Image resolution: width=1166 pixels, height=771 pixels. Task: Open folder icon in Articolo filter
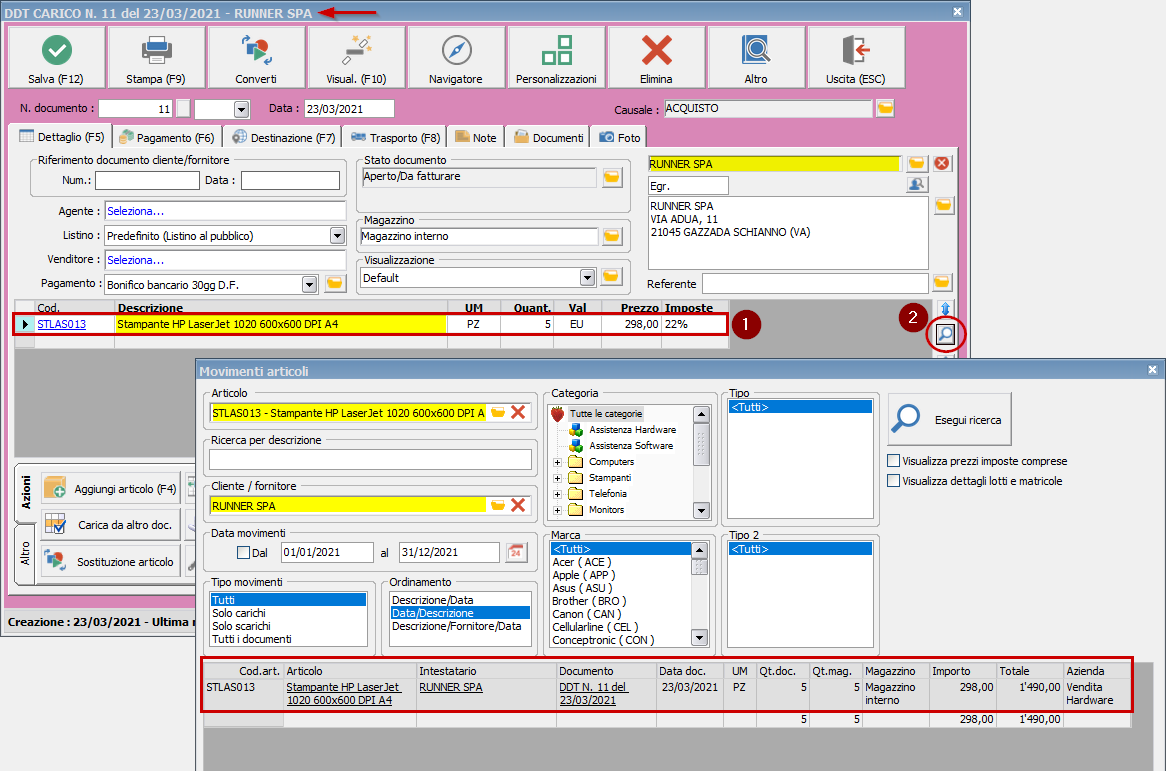click(x=498, y=413)
